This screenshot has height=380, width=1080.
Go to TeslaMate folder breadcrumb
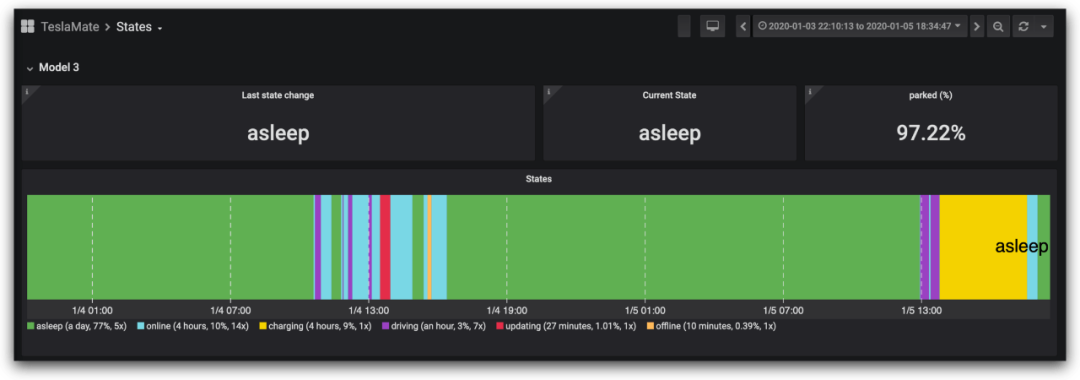[70, 27]
